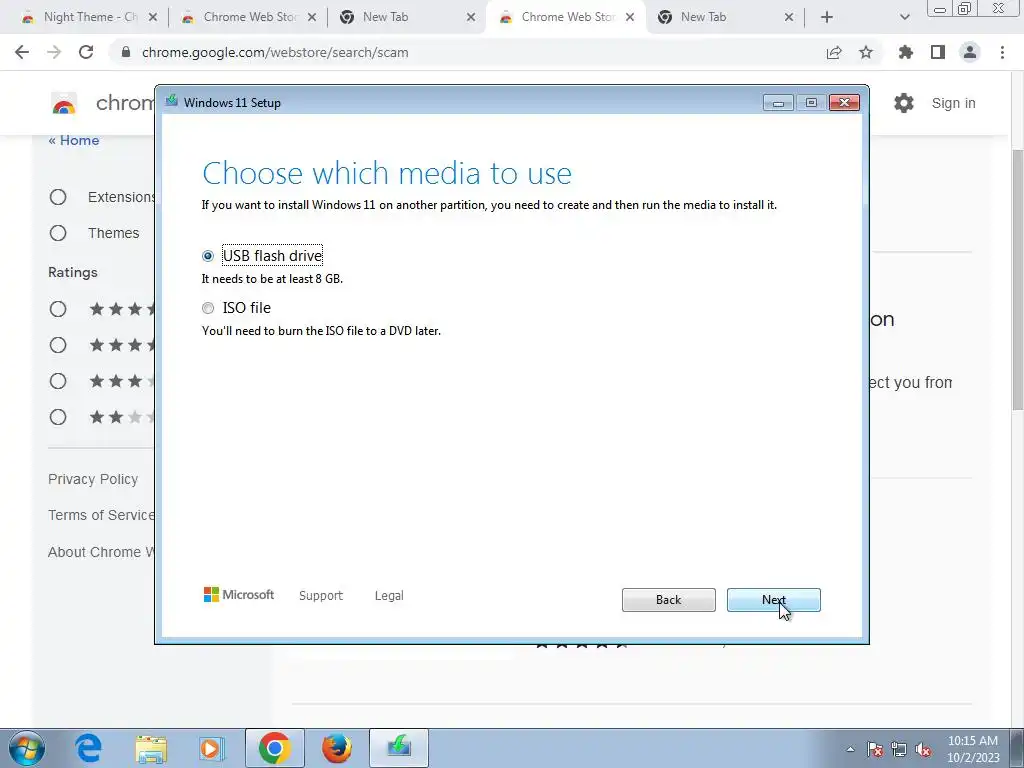
Task: Switch to the second Chrome Web Store tab
Action: tap(559, 17)
